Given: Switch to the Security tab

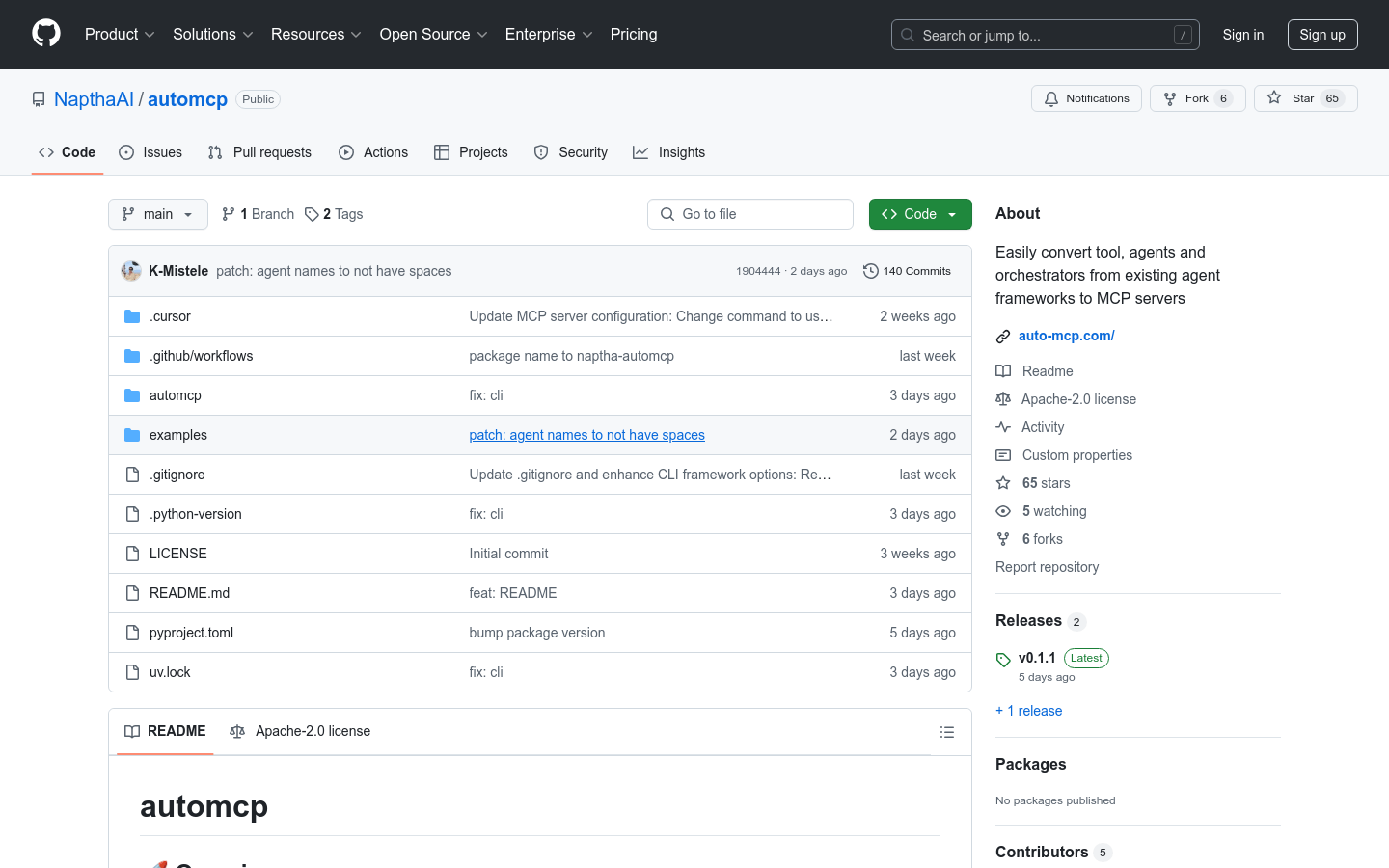Looking at the screenshot, I should [x=571, y=152].
